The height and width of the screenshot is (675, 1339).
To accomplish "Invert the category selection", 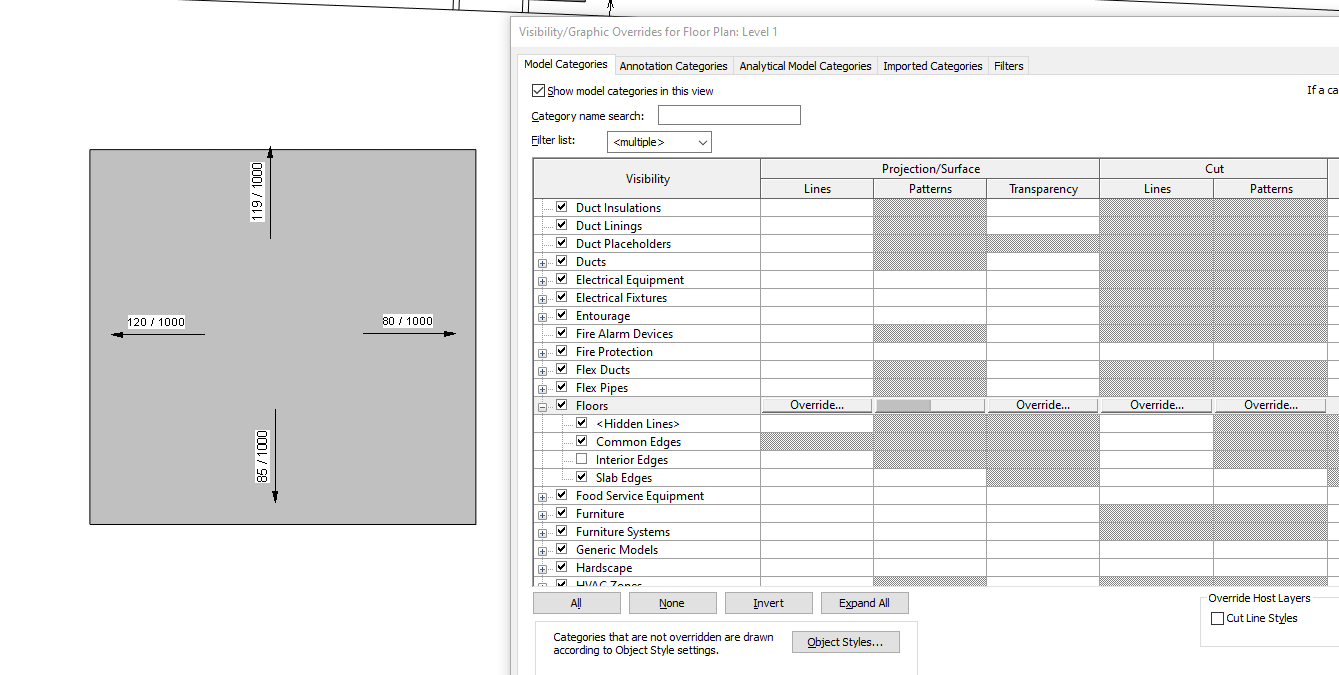I will (x=768, y=603).
